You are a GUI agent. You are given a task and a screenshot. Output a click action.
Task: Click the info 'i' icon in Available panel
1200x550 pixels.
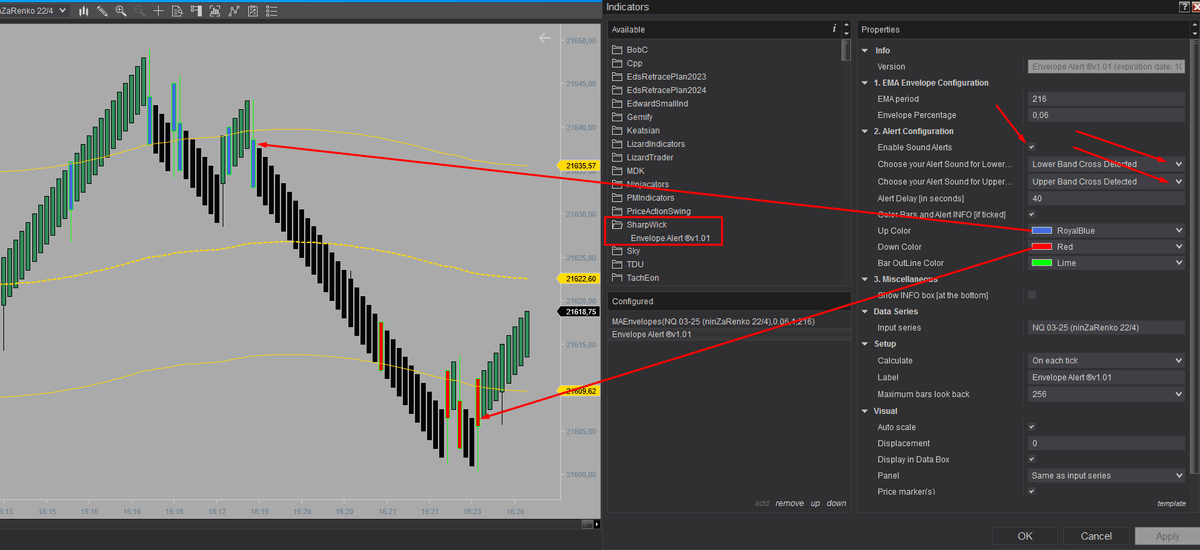click(834, 29)
